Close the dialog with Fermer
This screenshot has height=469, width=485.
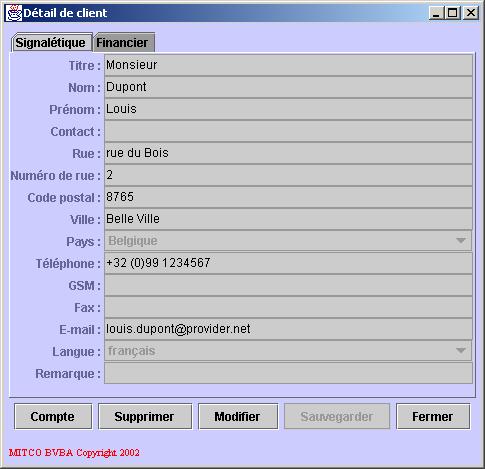433,416
